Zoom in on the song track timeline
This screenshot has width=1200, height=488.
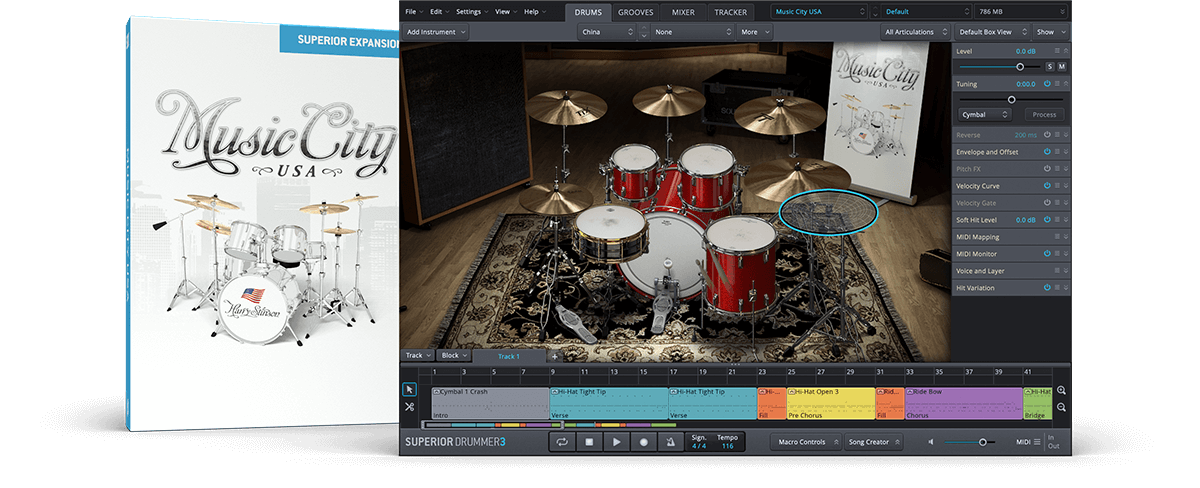click(x=1061, y=390)
